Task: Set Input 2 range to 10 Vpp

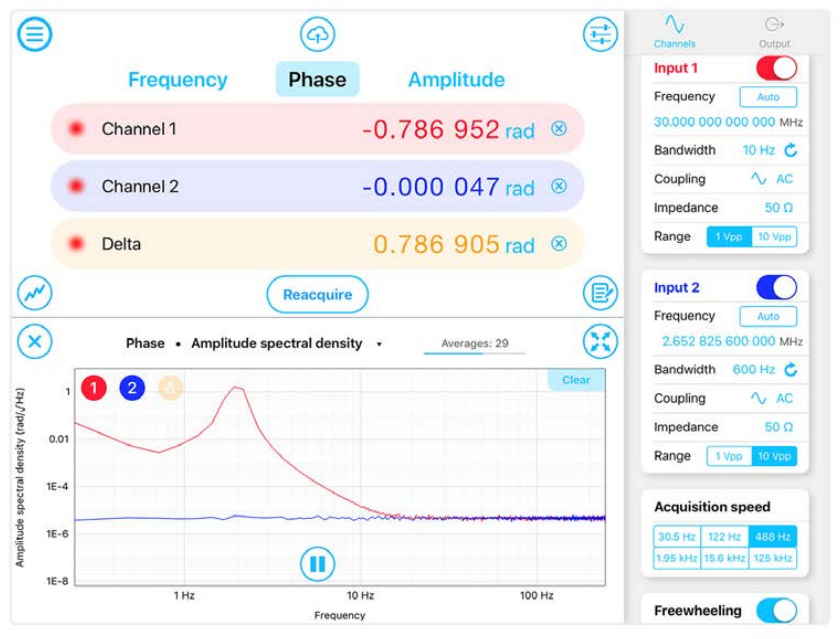Action: point(774,456)
